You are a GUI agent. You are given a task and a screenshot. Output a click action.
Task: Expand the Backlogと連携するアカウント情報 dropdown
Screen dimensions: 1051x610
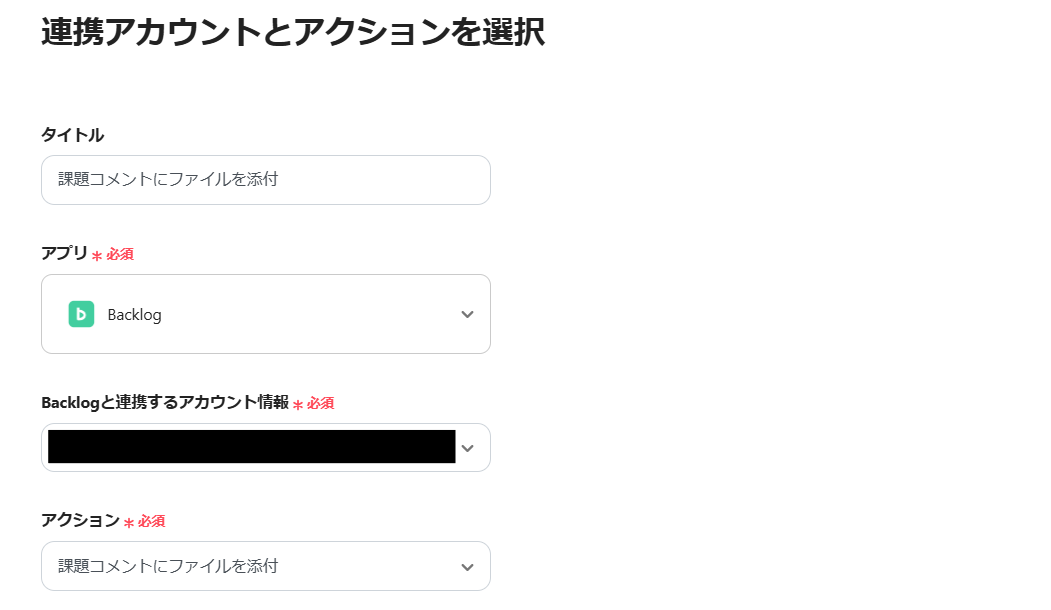click(x=265, y=447)
